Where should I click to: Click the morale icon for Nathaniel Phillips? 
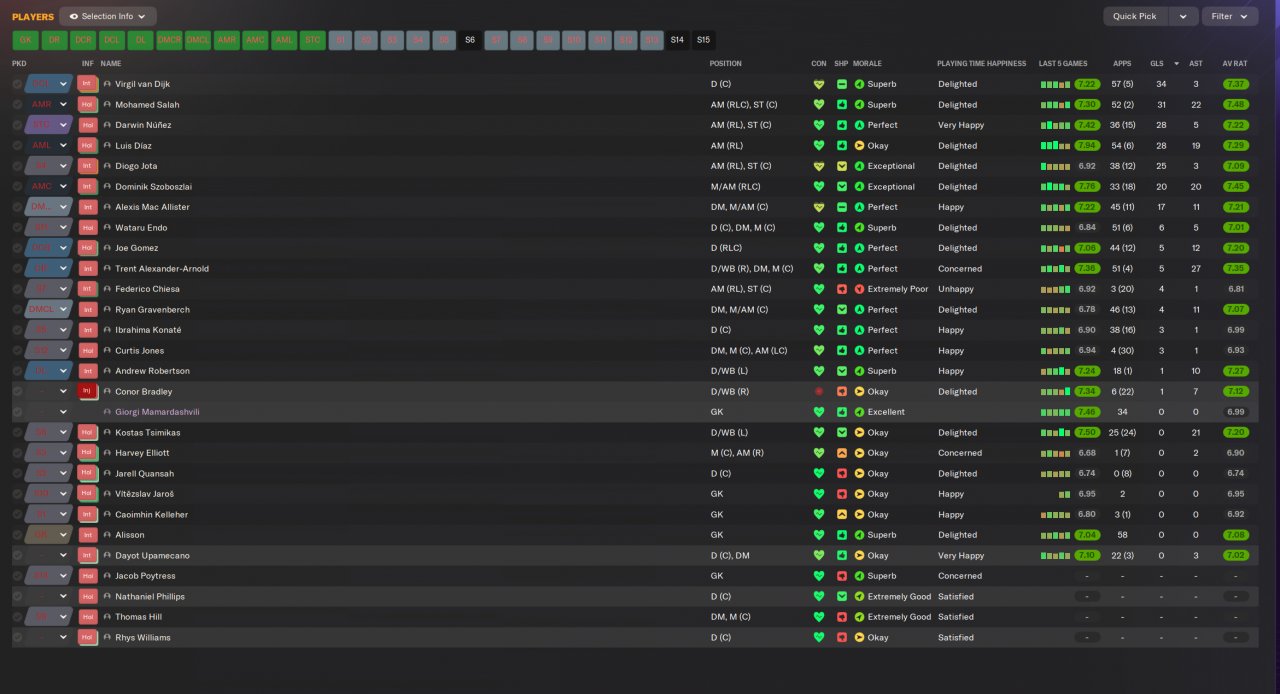tap(859, 596)
